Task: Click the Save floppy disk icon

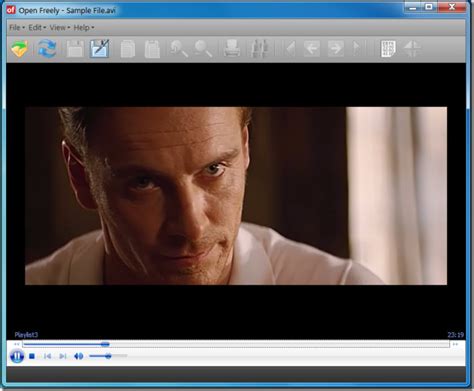Action: point(75,49)
